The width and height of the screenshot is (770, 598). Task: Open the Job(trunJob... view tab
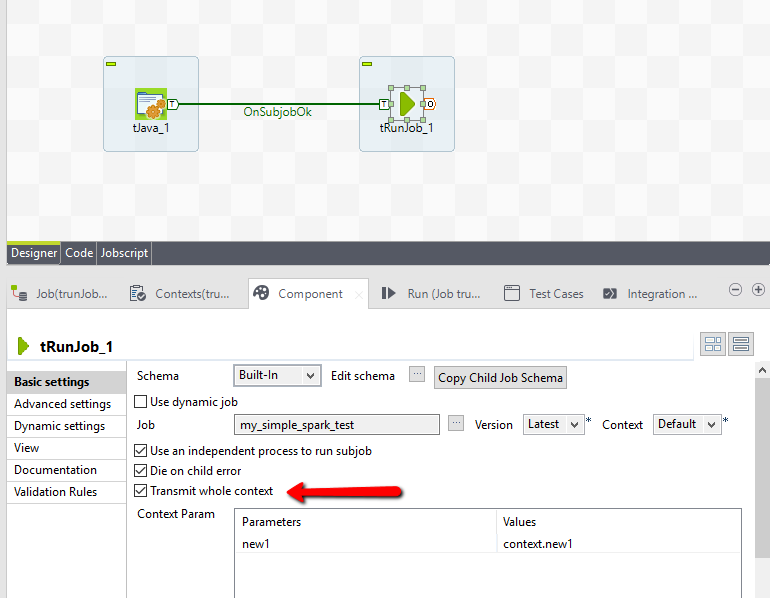click(x=60, y=294)
